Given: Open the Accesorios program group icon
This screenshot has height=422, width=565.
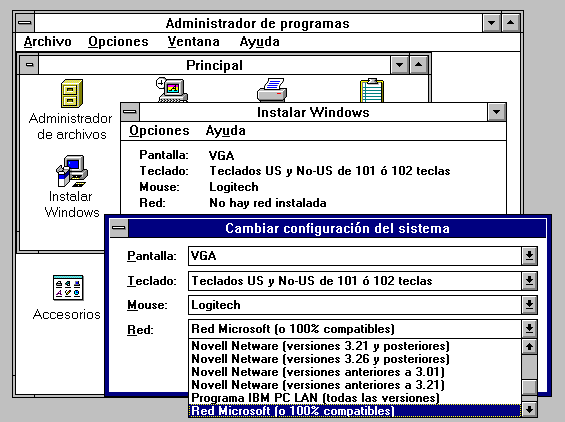Looking at the screenshot, I should coord(68,288).
